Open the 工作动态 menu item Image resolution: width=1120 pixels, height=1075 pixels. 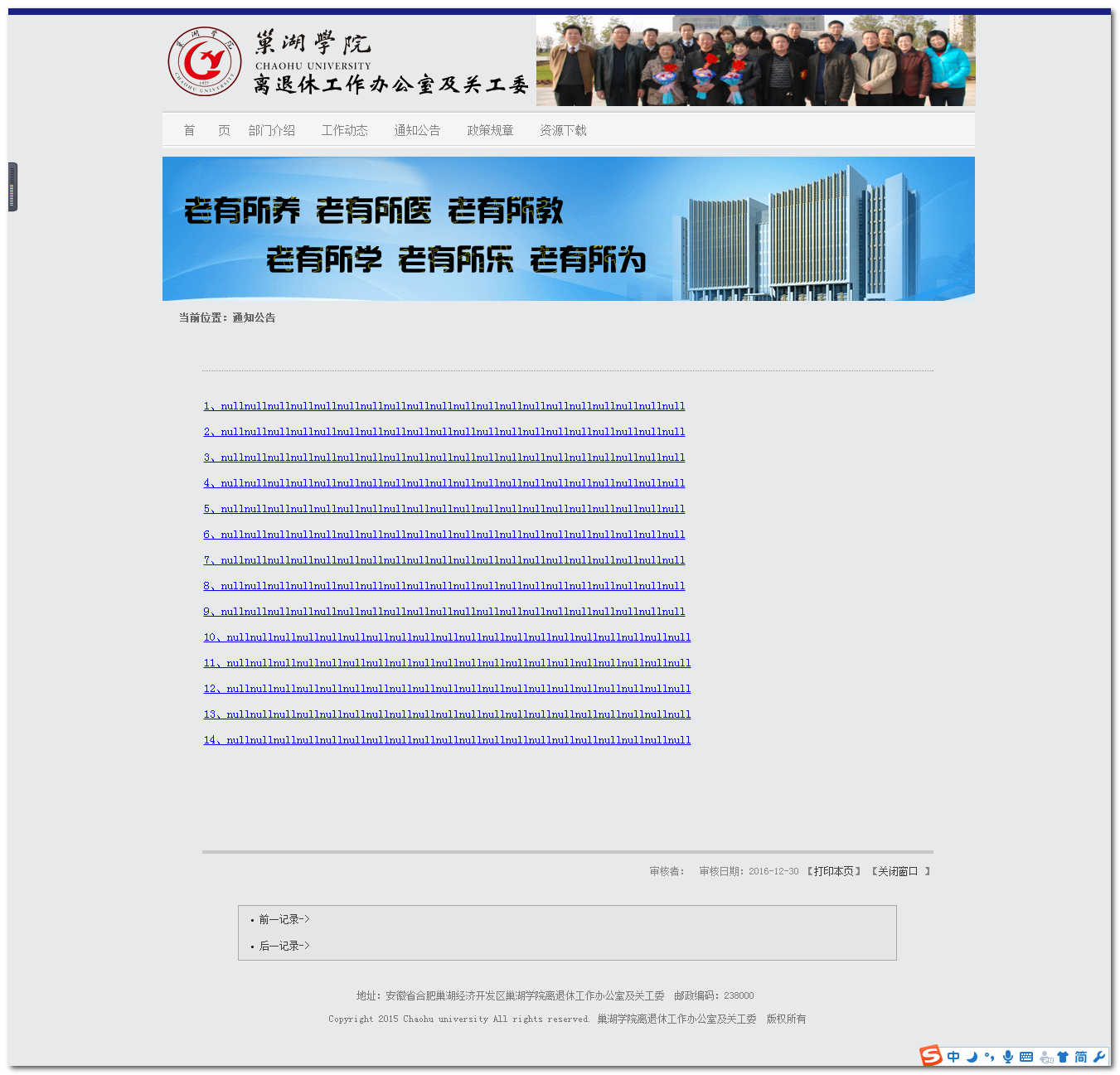[345, 130]
